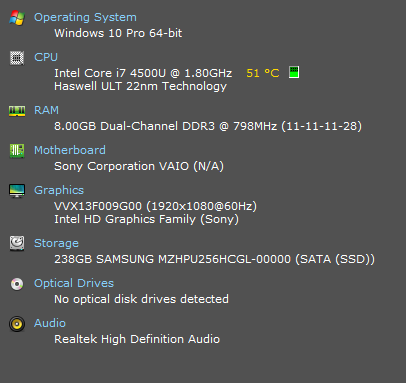The width and height of the screenshot is (406, 383).
Task: Open the Motherboard section heading
Action: [70, 150]
